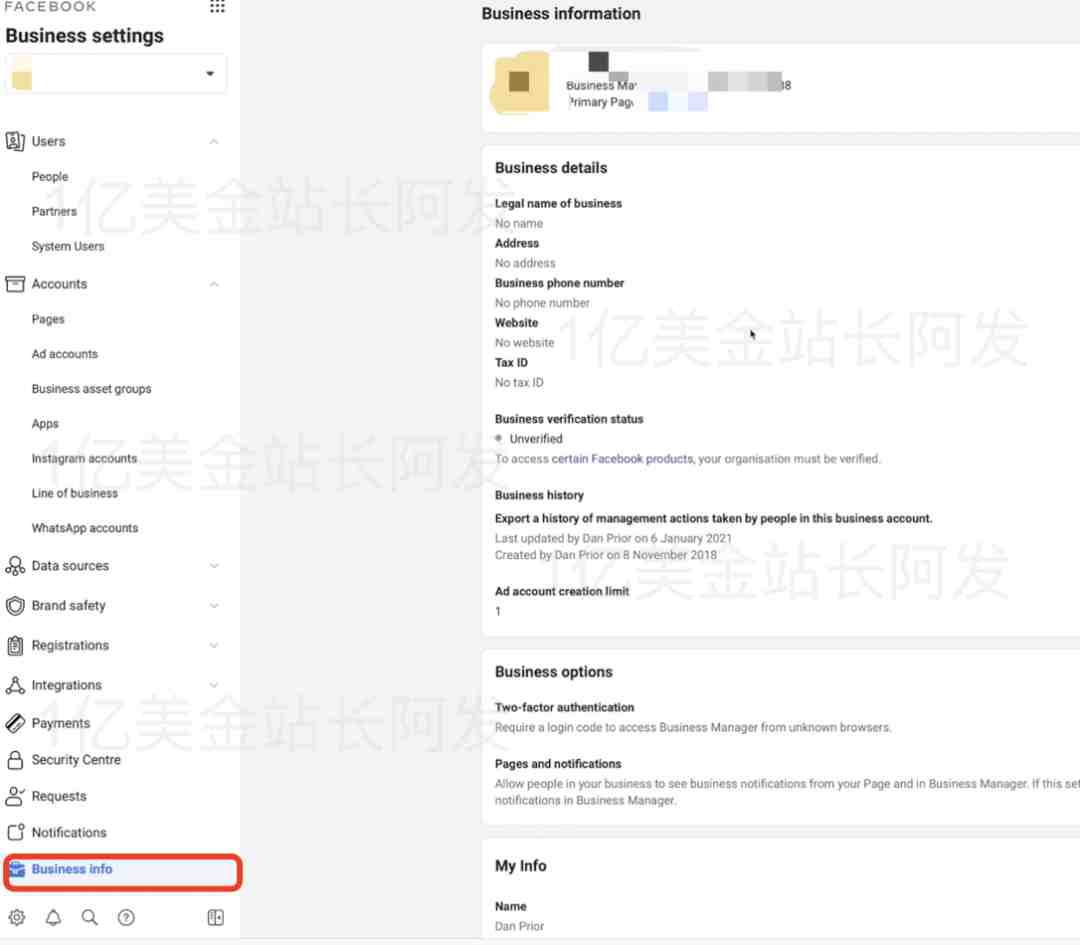Open Instagram accounts
The height and width of the screenshot is (945, 1080).
[x=84, y=459]
